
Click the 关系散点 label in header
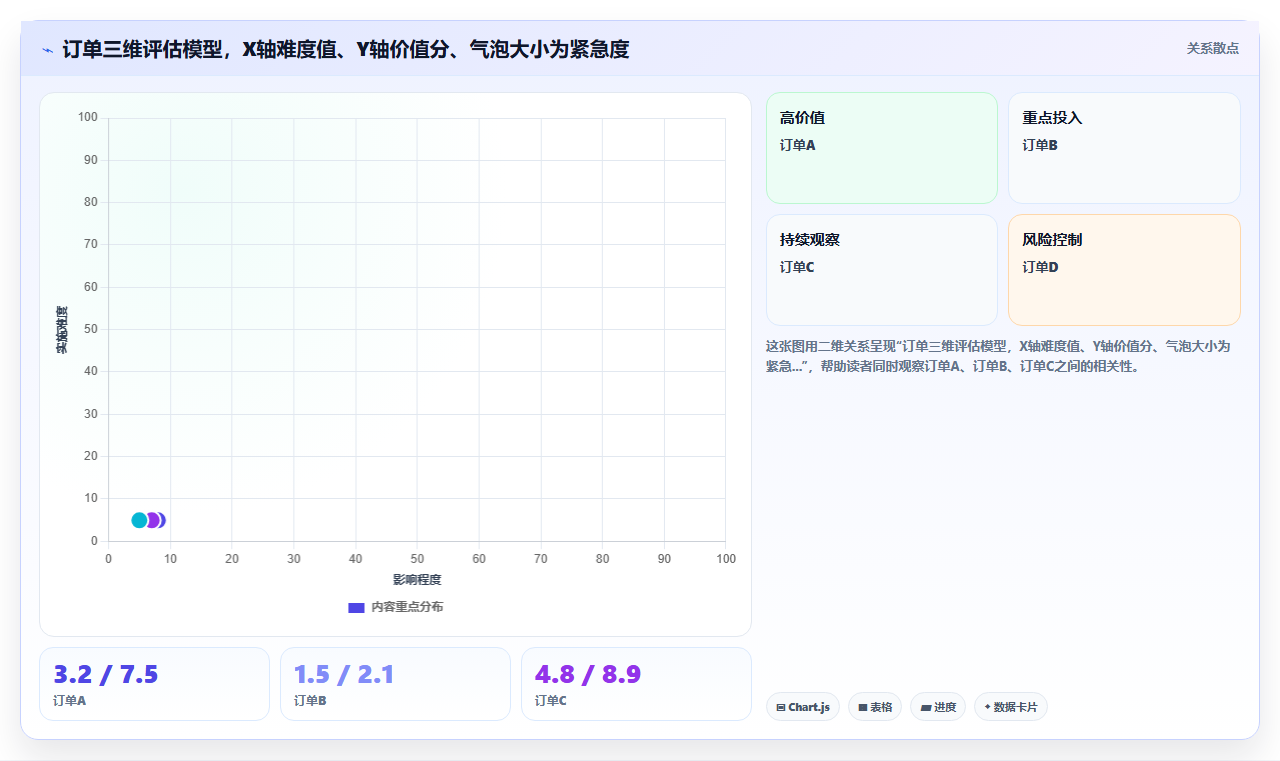(x=1213, y=48)
